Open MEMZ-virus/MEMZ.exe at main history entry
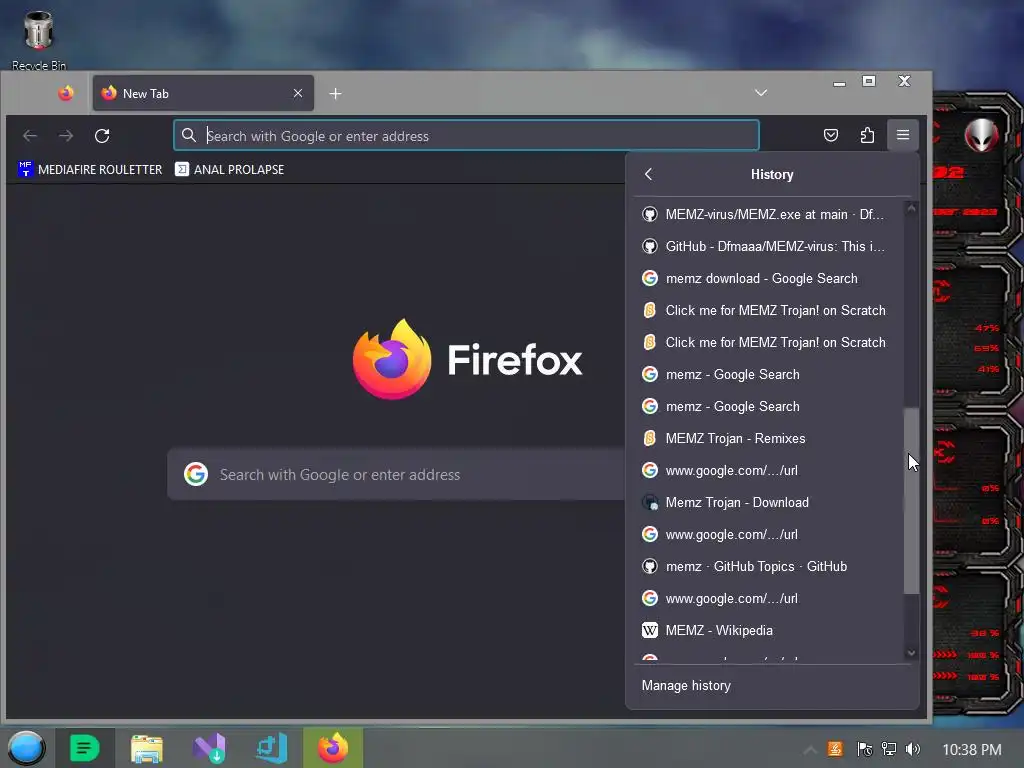1024x768 pixels. coord(768,214)
